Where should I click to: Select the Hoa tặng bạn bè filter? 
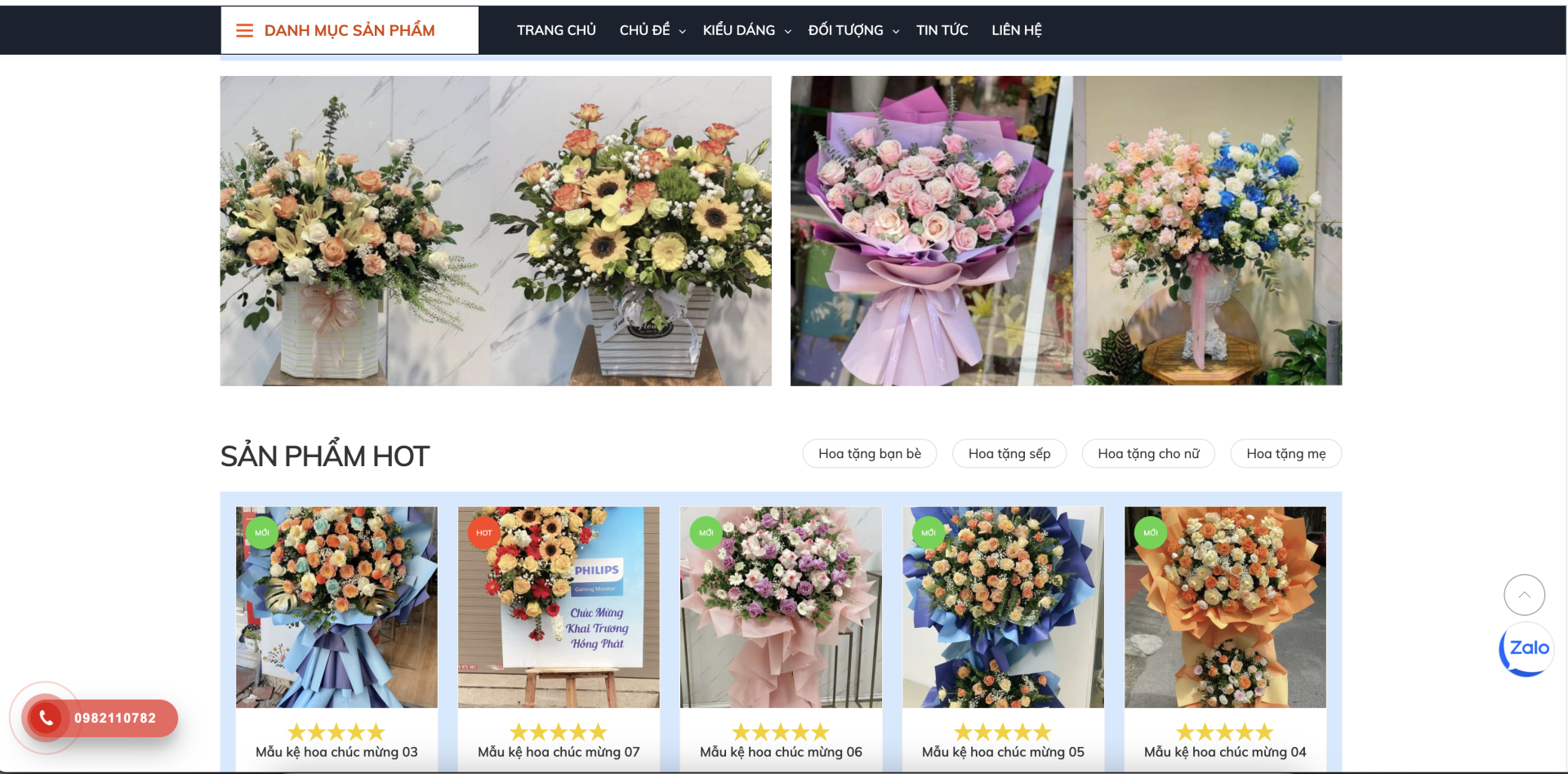coord(869,454)
